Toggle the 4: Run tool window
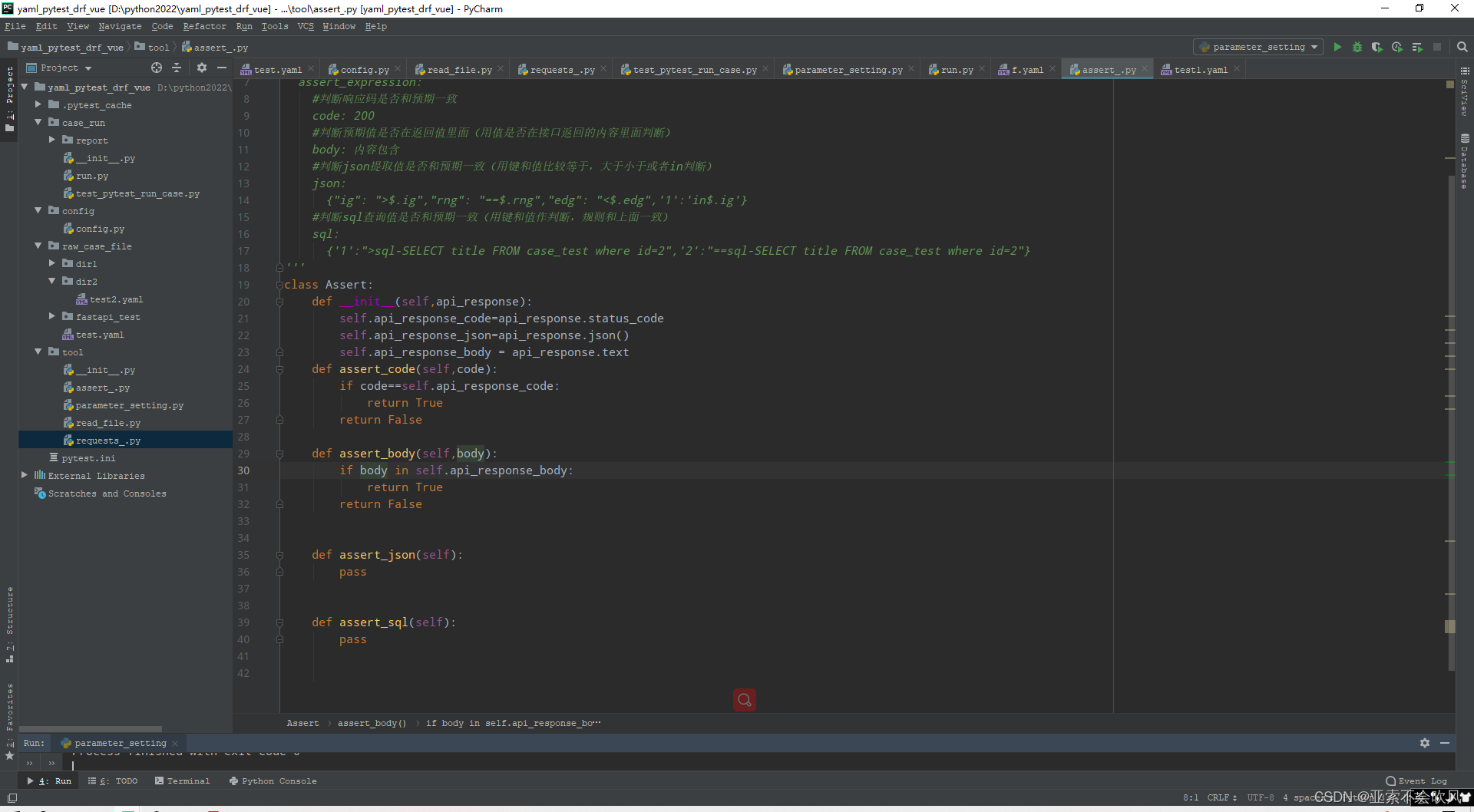The image size is (1474, 812). click(49, 781)
